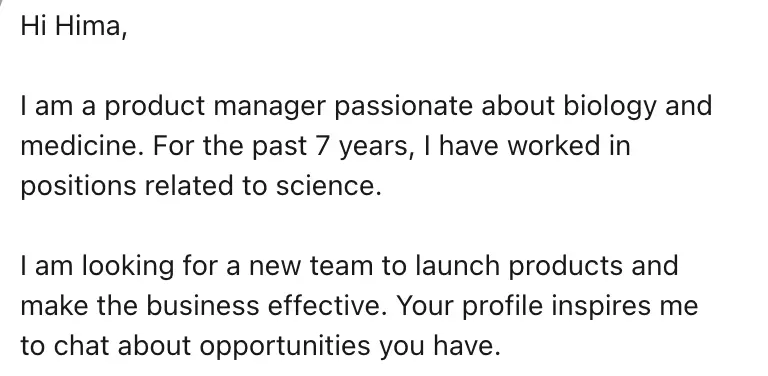The height and width of the screenshot is (376, 768).
Task: Click the word "biology"
Action: pos(609,107)
